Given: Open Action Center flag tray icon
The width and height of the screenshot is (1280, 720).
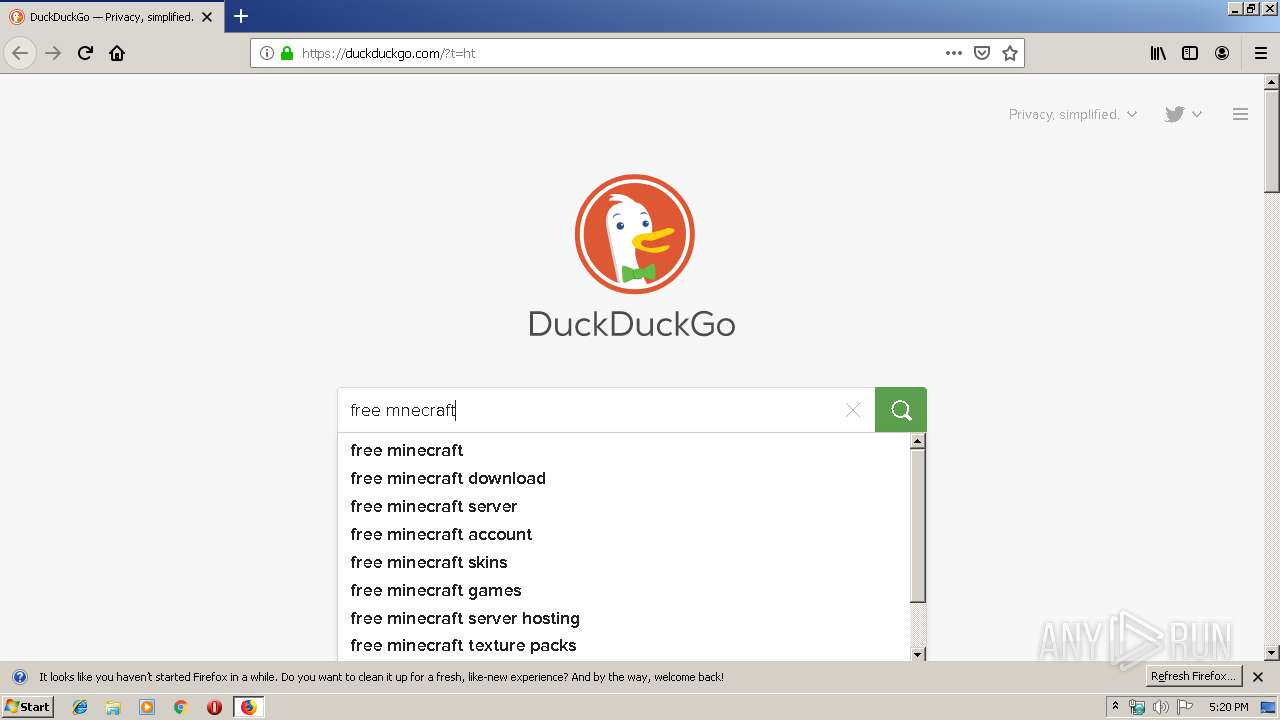Looking at the screenshot, I should pos(1185,707).
